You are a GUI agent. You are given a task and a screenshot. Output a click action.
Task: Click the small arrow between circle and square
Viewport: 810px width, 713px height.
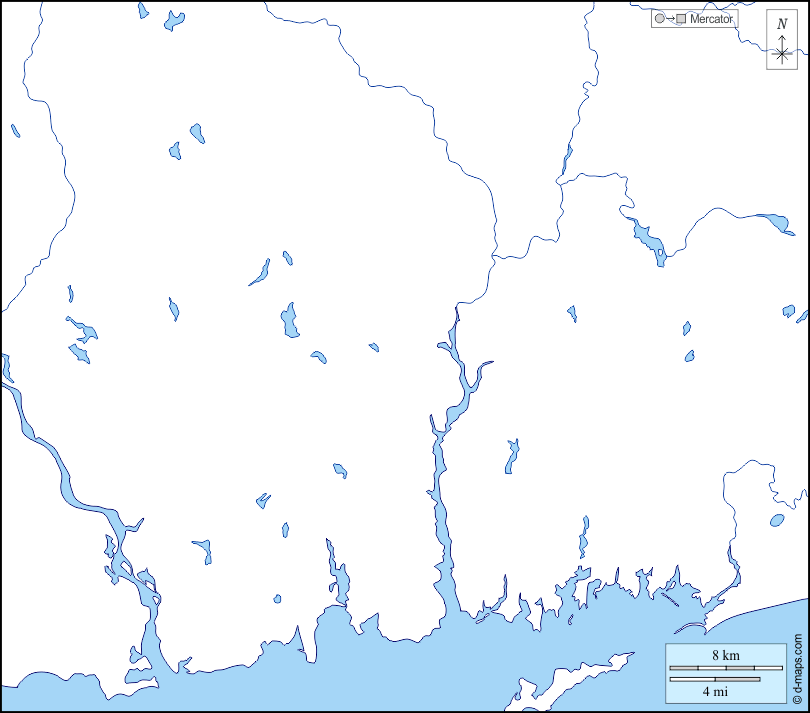click(669, 19)
